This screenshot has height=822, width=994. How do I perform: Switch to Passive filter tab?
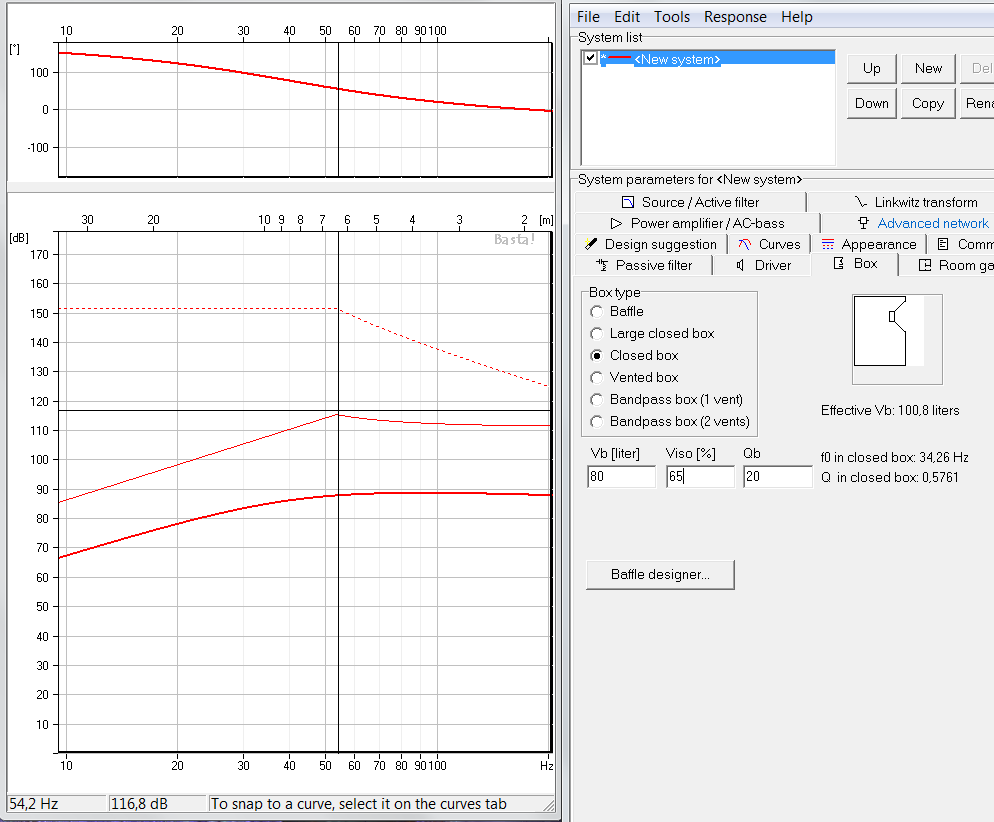(x=643, y=265)
